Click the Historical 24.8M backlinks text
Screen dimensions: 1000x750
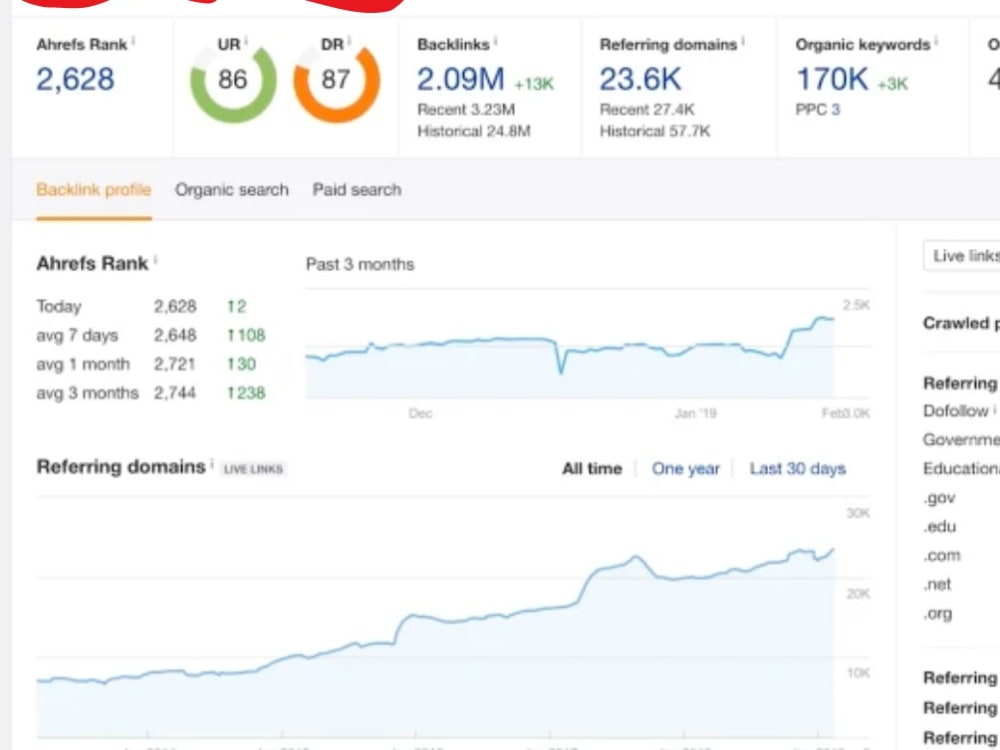[x=474, y=131]
